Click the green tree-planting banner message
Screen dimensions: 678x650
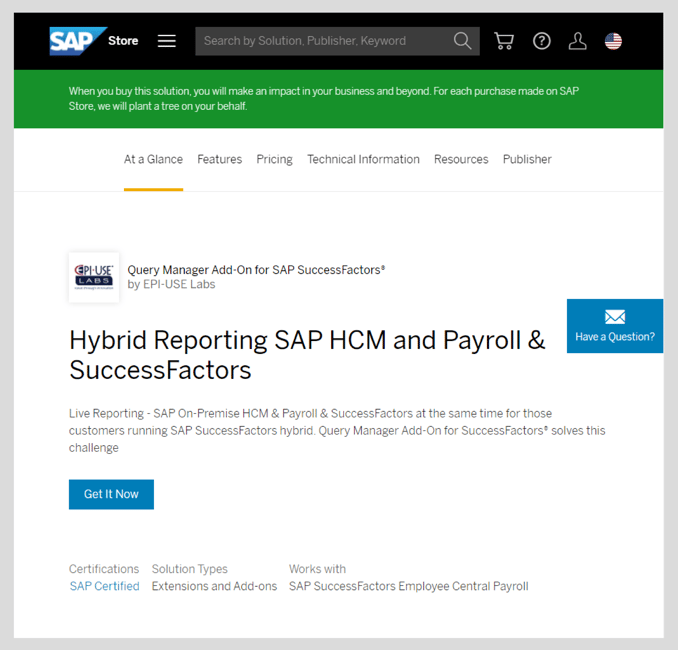323,99
